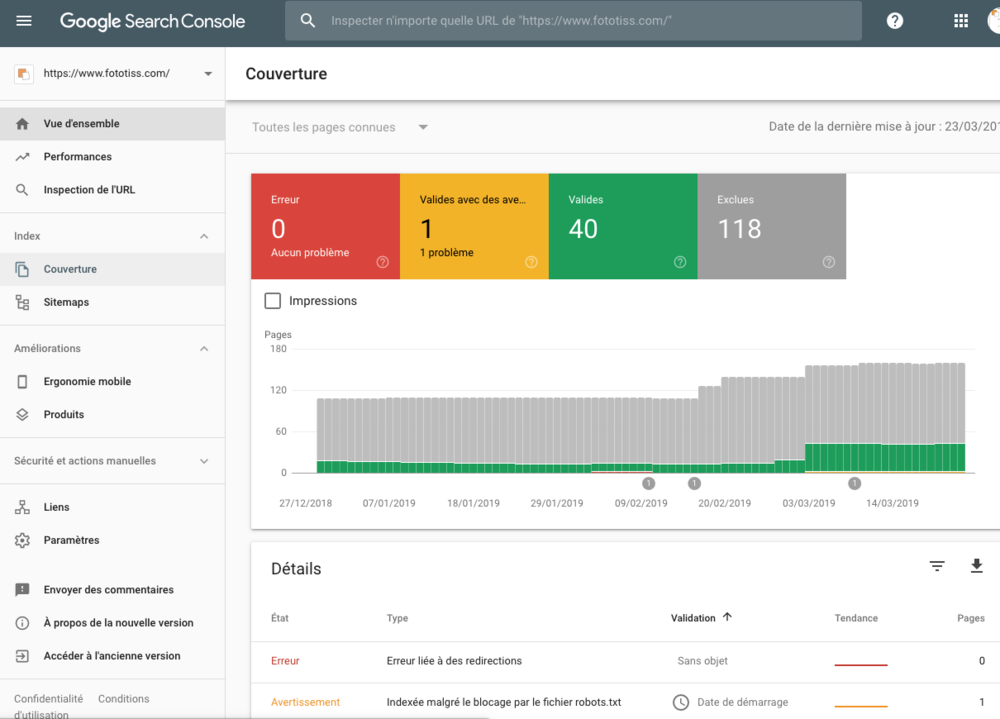Screen dimensions: 1000x719
Task: Open Toutes les pages connues dropdown
Action: pos(340,127)
